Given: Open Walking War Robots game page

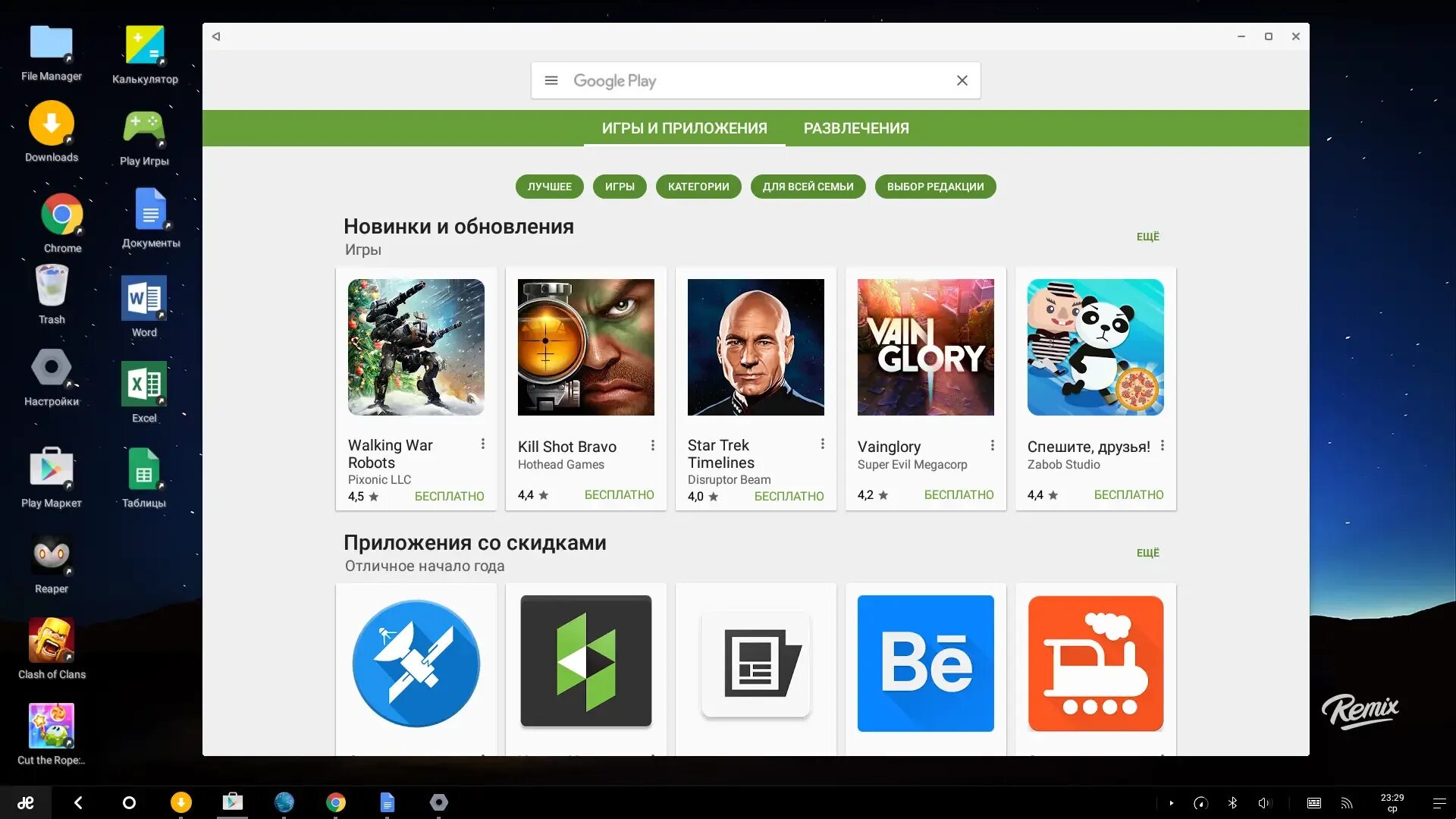Looking at the screenshot, I should pos(415,346).
